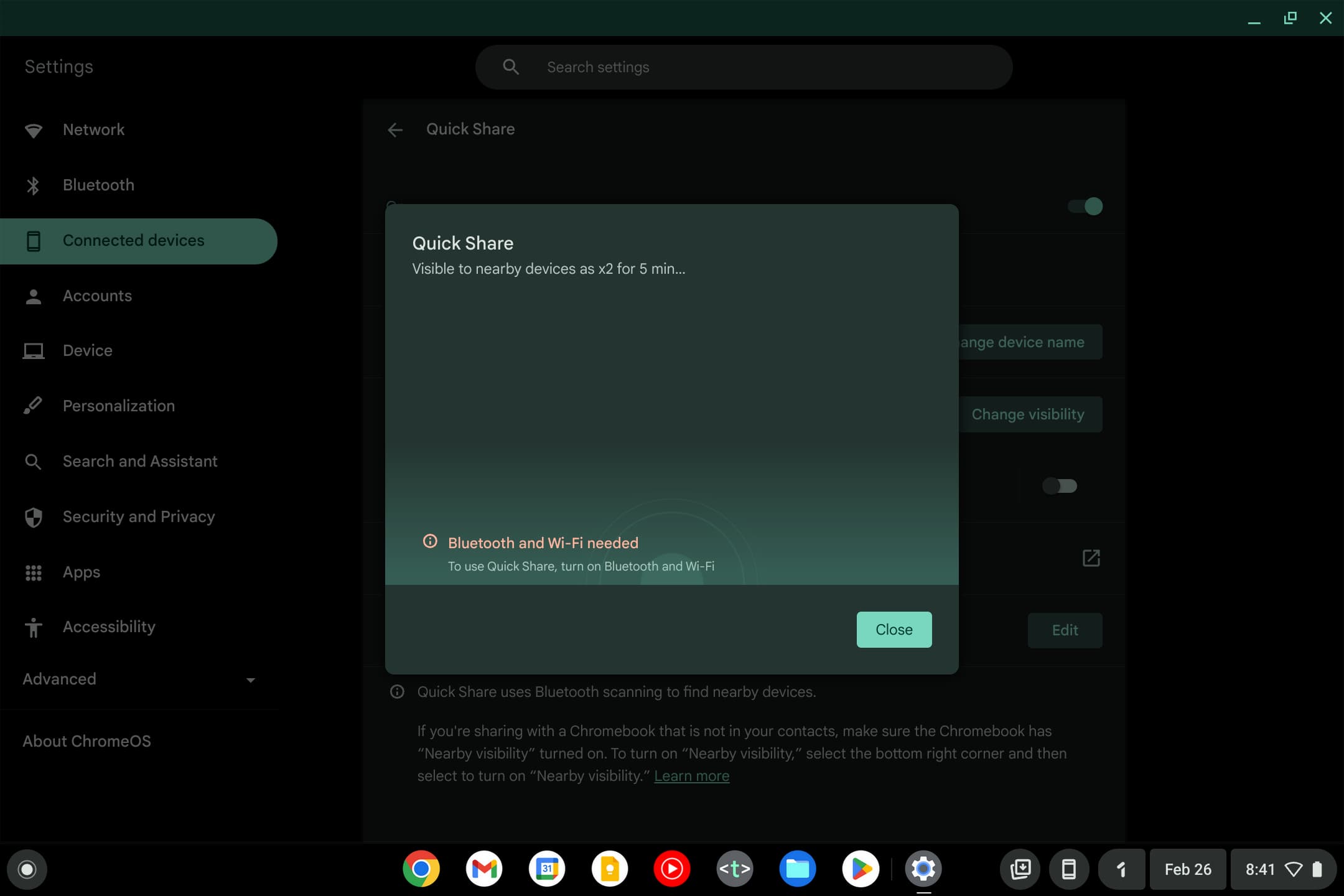The image size is (1344, 896).
Task: Open the external link icon on the right
Action: point(1091,558)
